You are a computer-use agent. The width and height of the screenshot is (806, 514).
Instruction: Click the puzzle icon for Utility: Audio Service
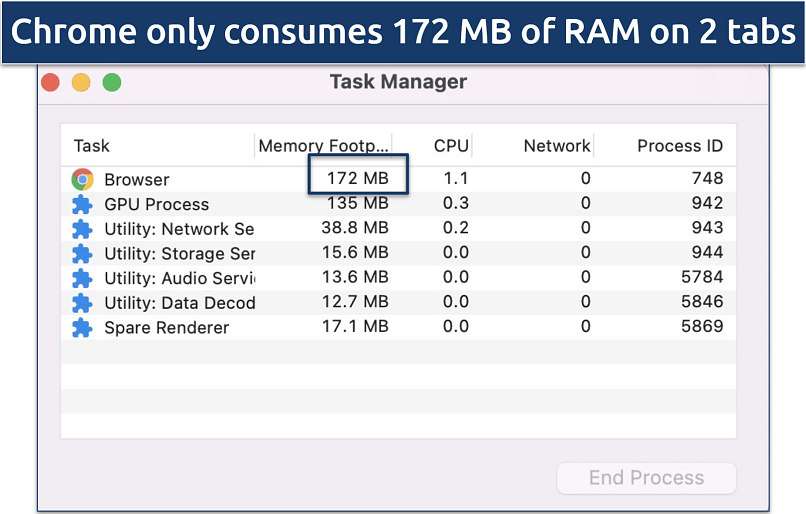pos(82,279)
